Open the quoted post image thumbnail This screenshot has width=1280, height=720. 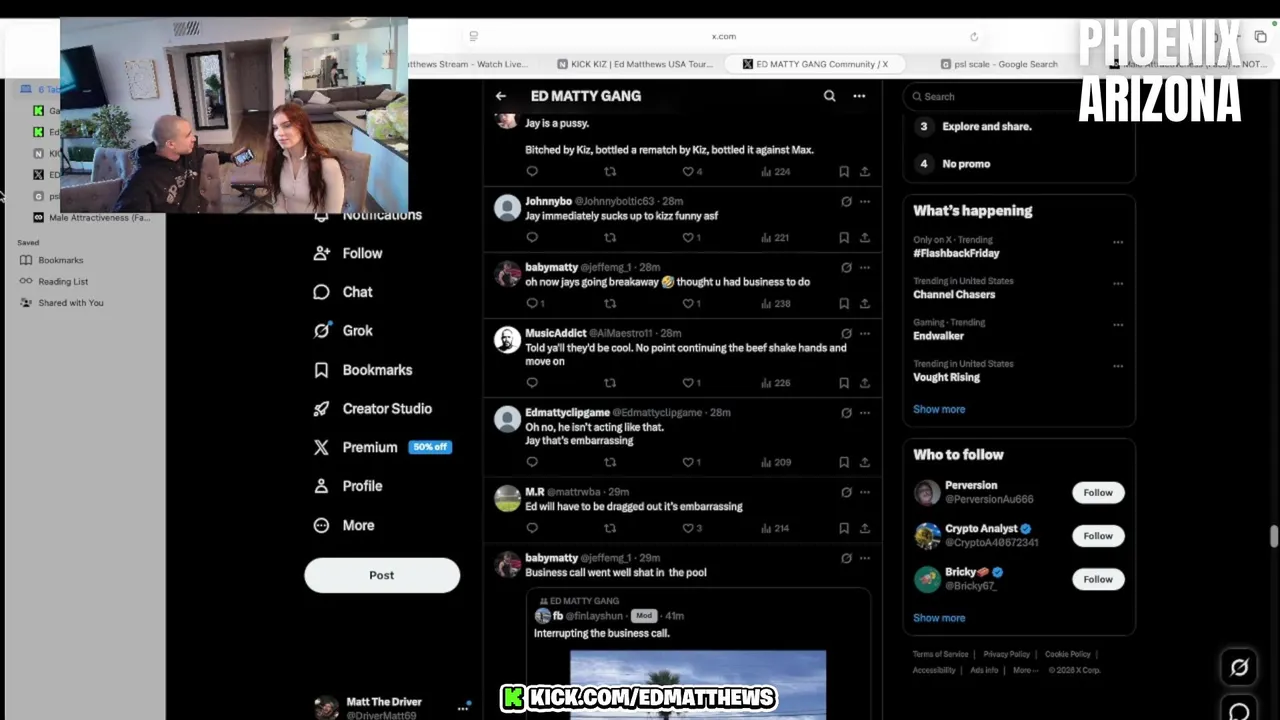(x=698, y=685)
